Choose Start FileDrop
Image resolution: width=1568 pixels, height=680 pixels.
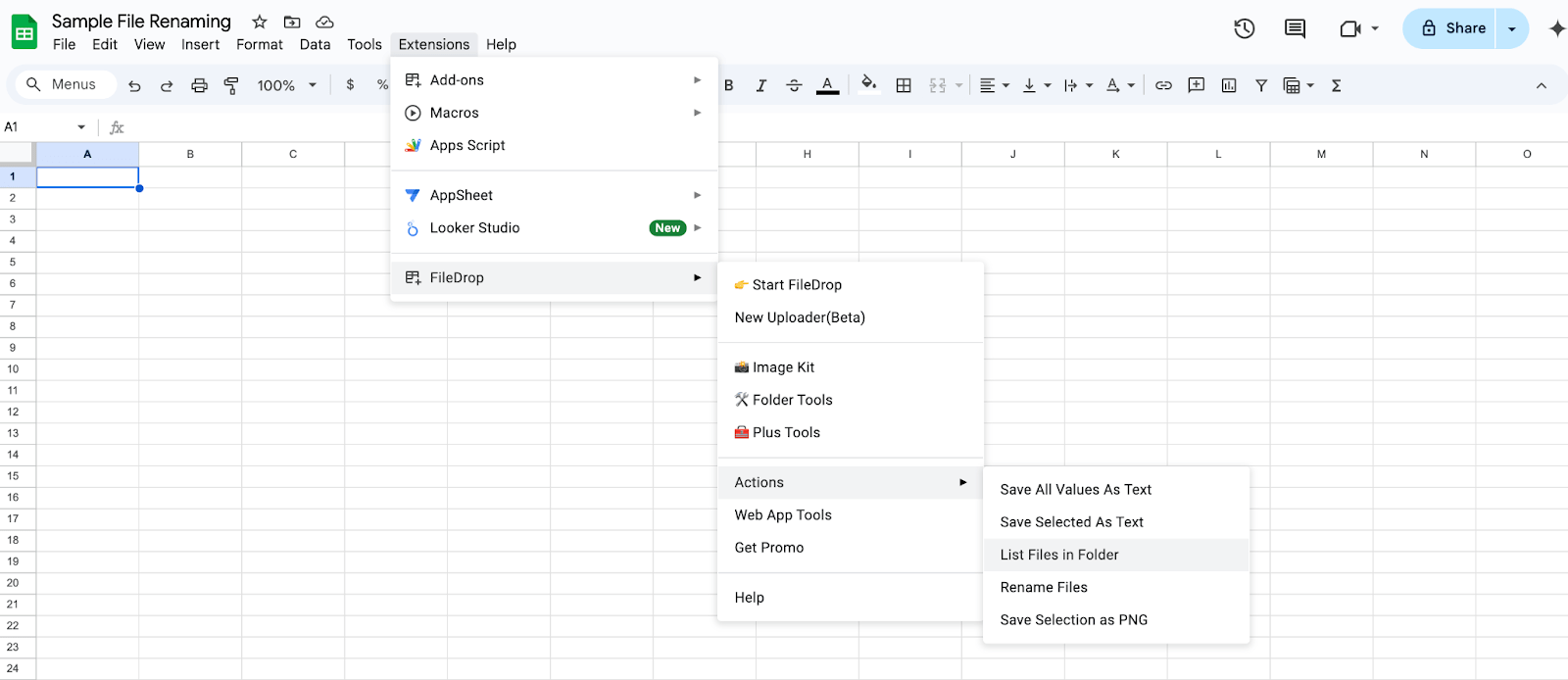[850, 285]
